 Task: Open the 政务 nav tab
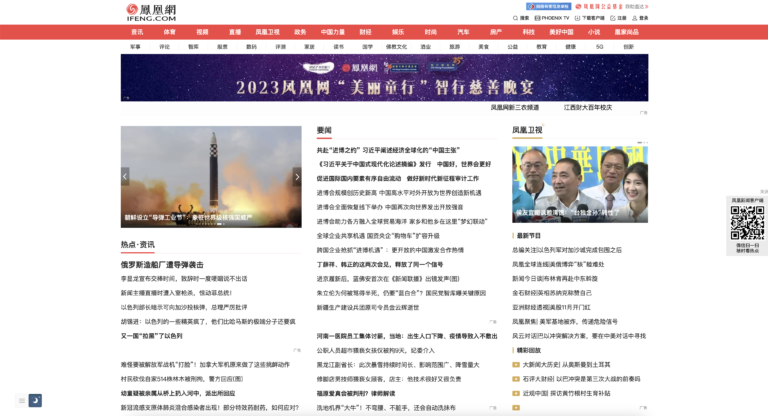pos(300,32)
